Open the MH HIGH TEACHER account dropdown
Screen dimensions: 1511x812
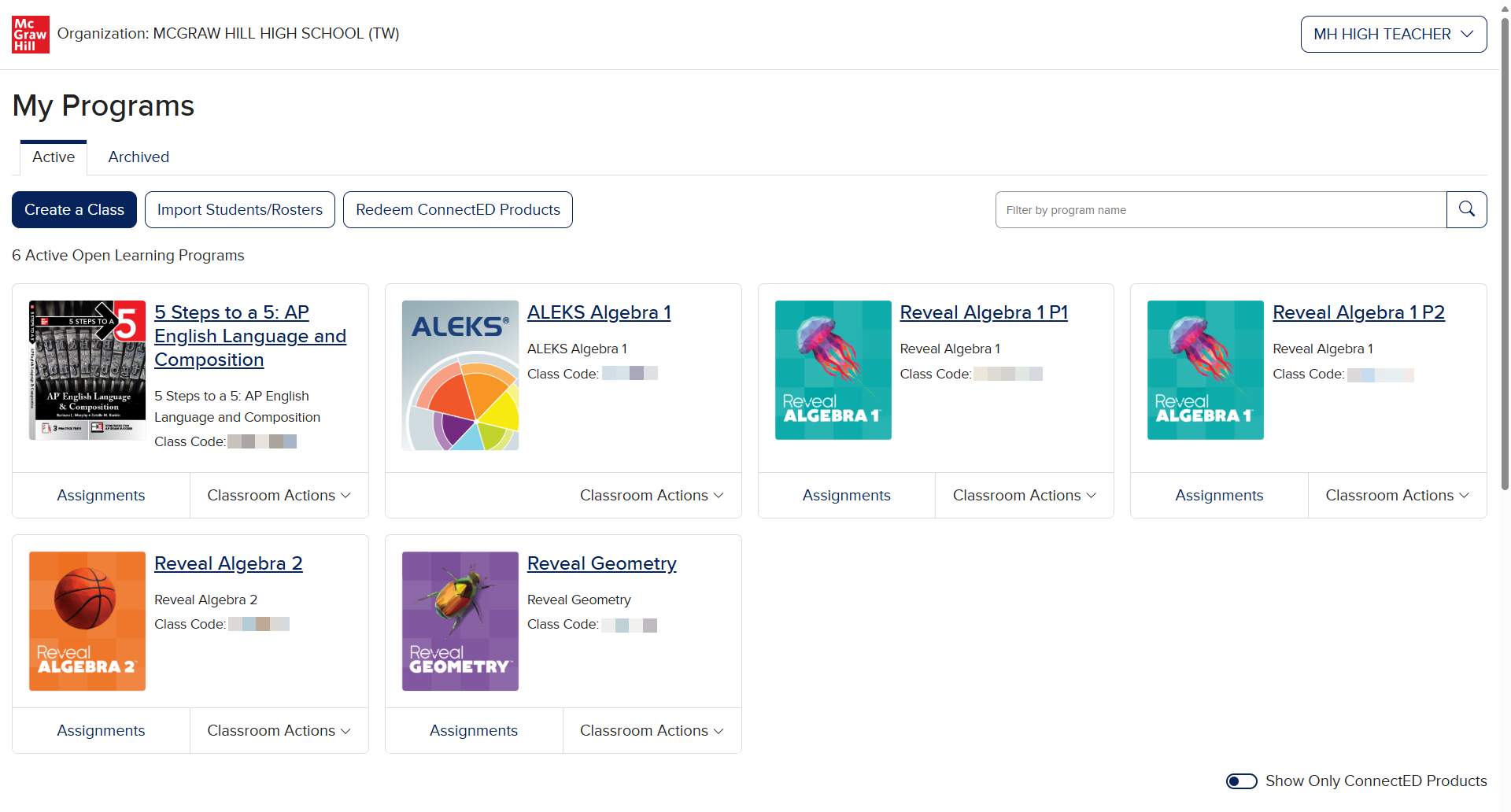(x=1394, y=35)
